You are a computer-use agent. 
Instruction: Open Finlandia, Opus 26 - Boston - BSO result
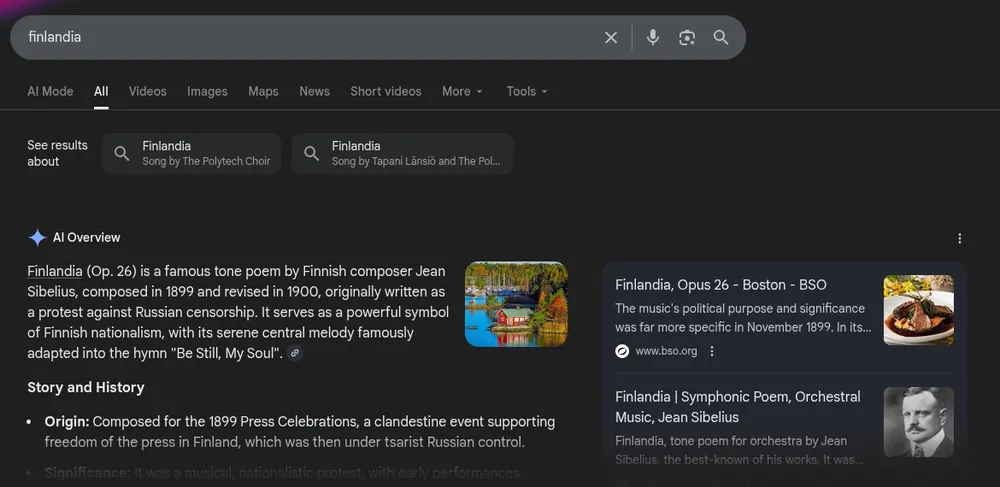click(x=721, y=285)
